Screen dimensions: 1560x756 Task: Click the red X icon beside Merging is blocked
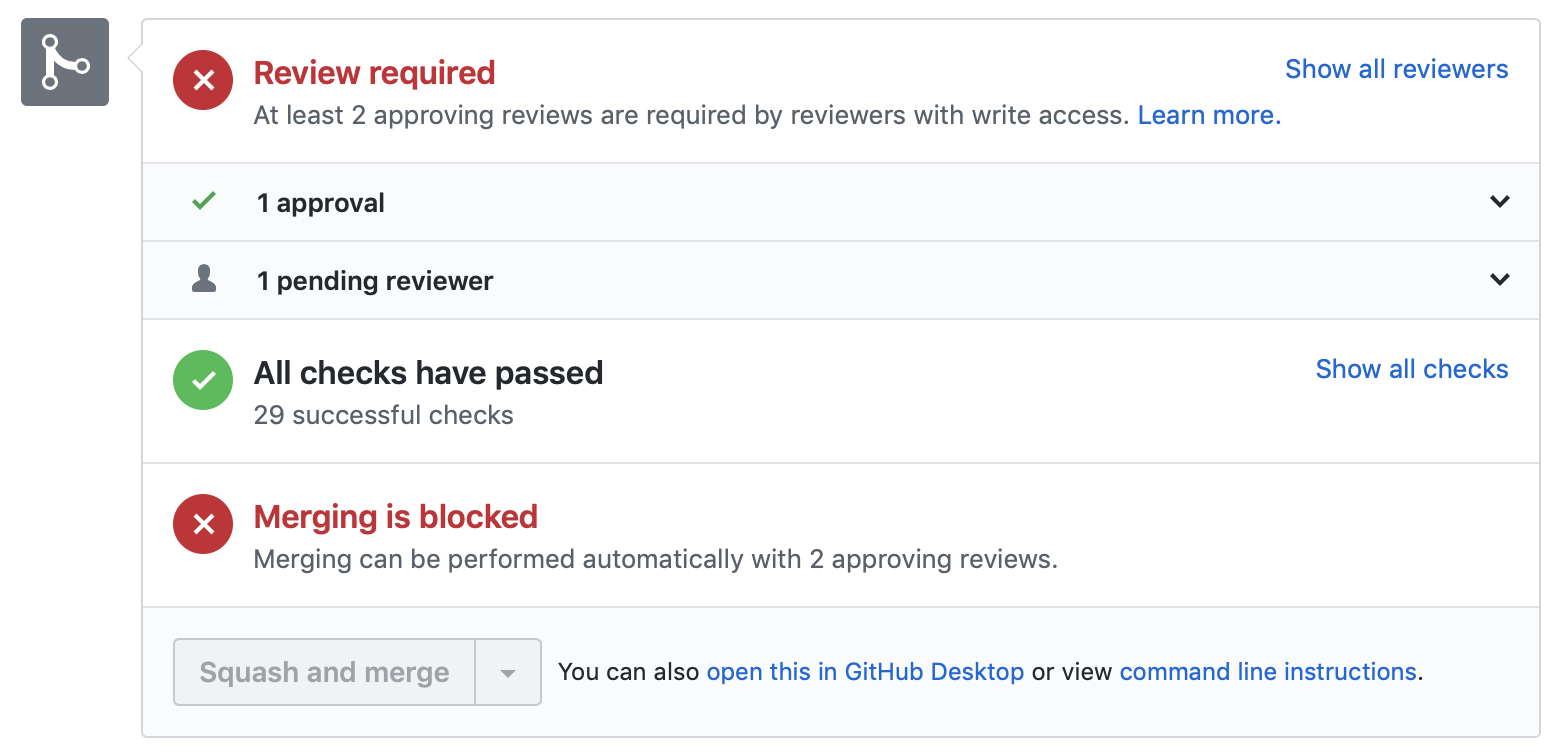[203, 524]
